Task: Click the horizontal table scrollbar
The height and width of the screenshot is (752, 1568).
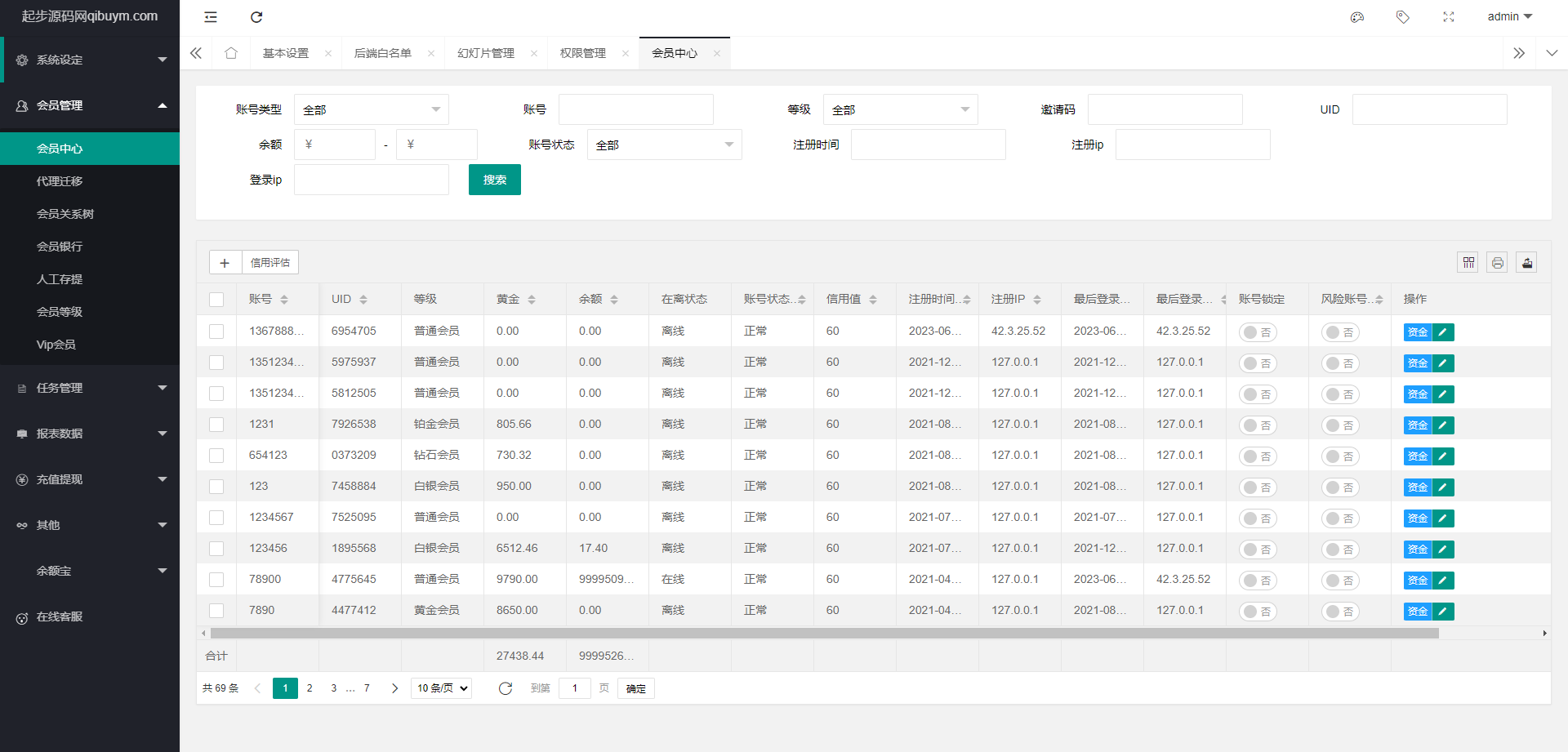Action: click(x=823, y=634)
